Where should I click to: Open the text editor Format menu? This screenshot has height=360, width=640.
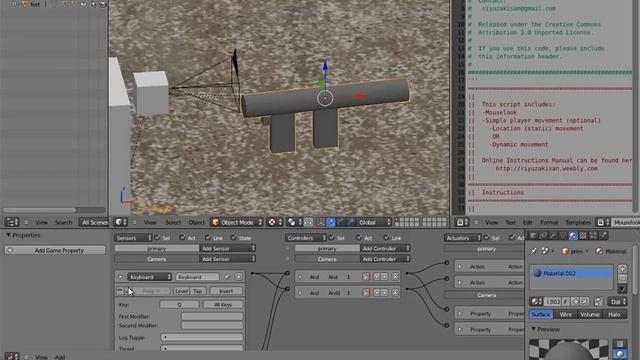549,222
